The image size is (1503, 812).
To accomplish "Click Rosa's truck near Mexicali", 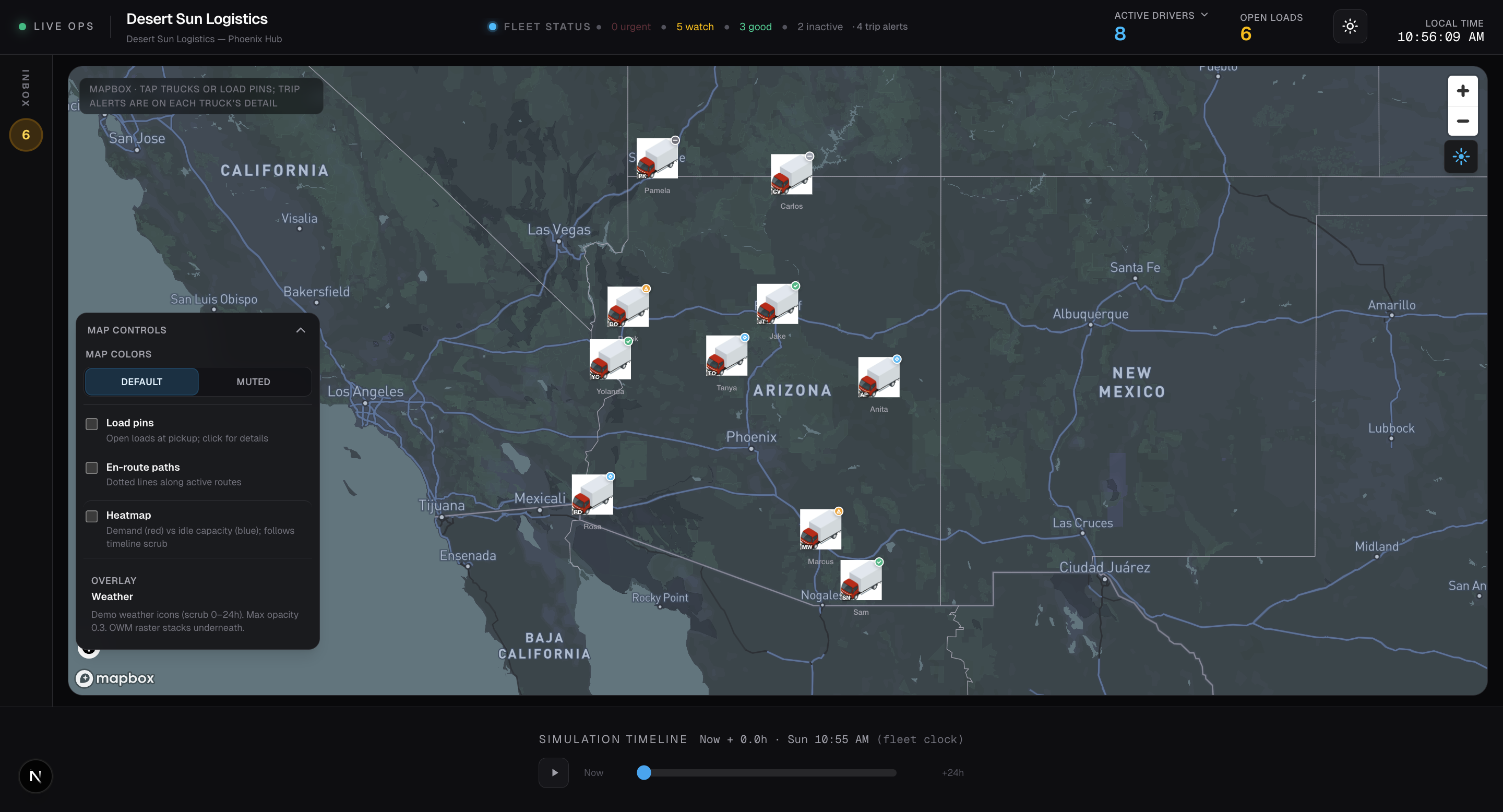I will point(592,494).
